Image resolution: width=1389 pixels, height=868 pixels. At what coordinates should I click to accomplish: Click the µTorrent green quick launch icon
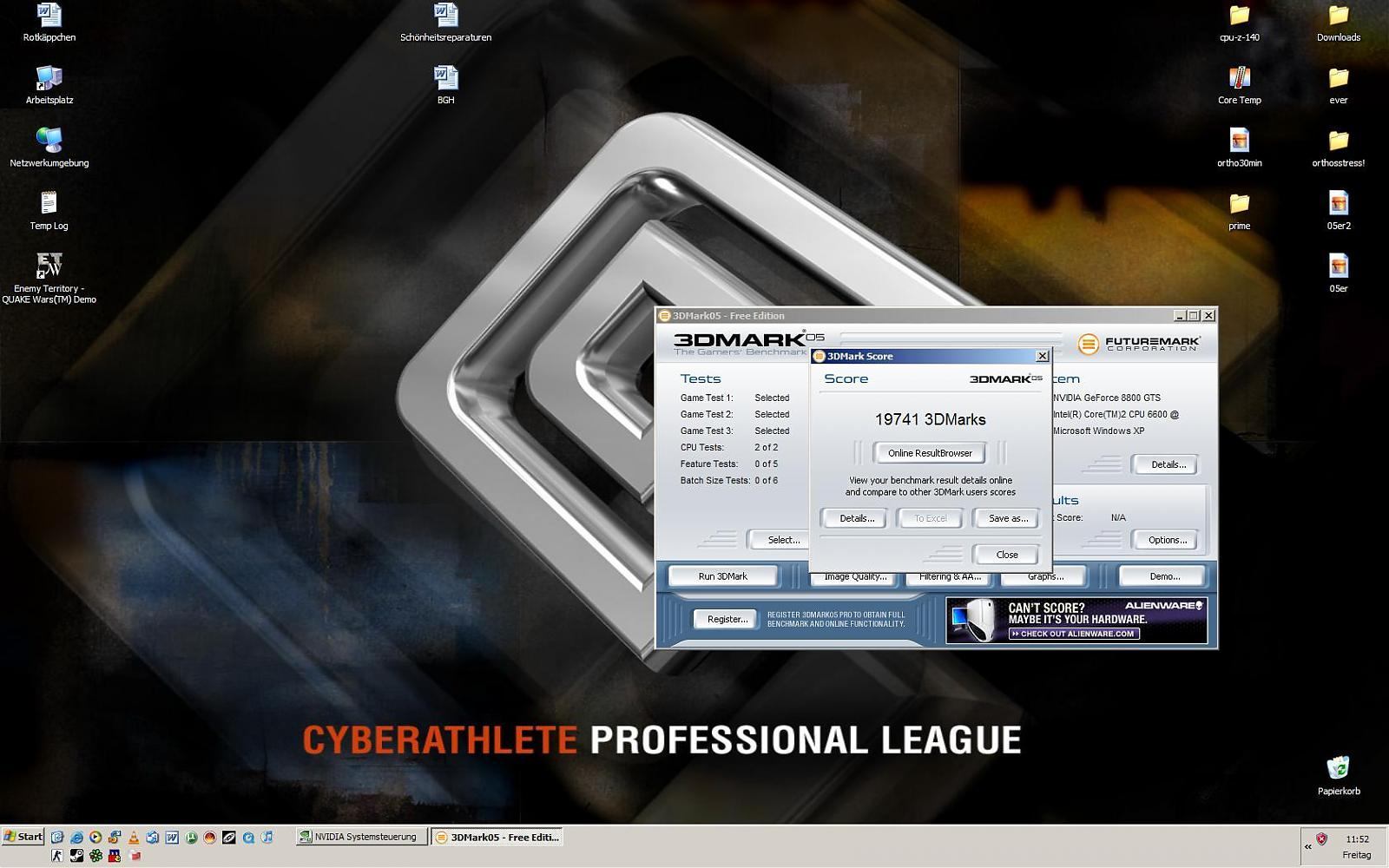pyautogui.click(x=191, y=837)
